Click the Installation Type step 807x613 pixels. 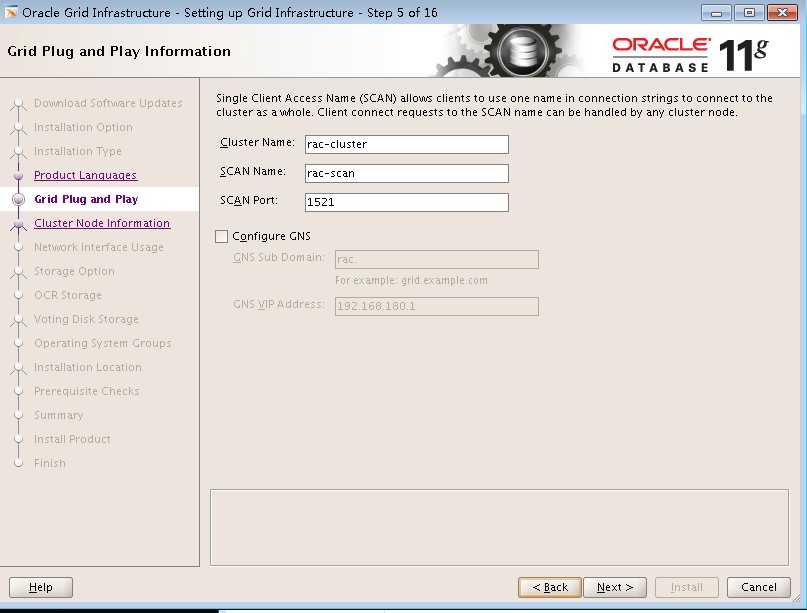coord(78,151)
